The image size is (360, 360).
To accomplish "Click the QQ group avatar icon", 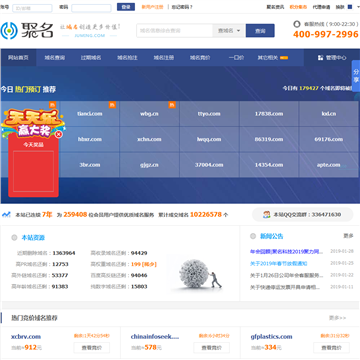I will pyautogui.click(x=267, y=214).
